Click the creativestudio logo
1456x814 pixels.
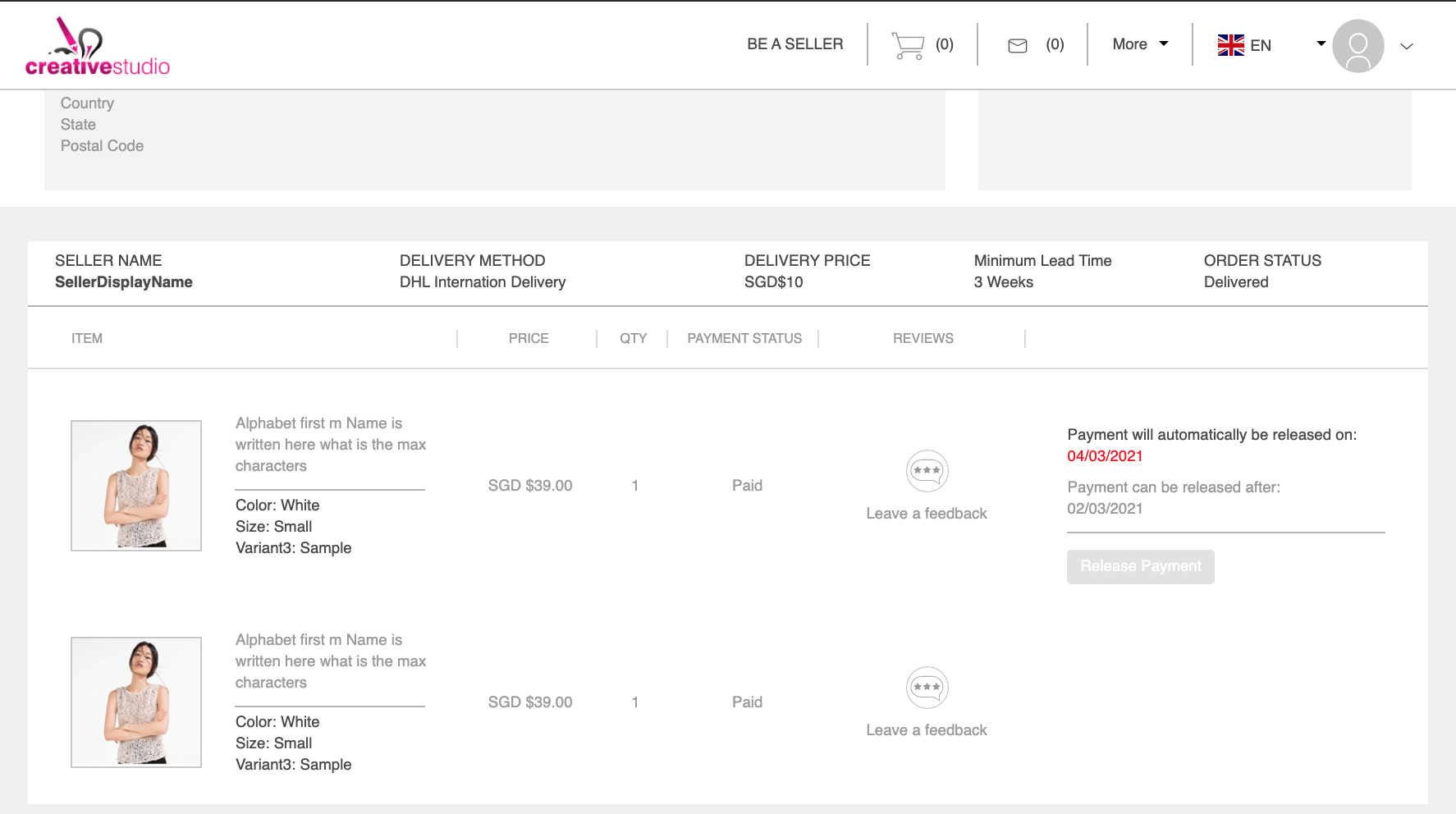[97, 47]
